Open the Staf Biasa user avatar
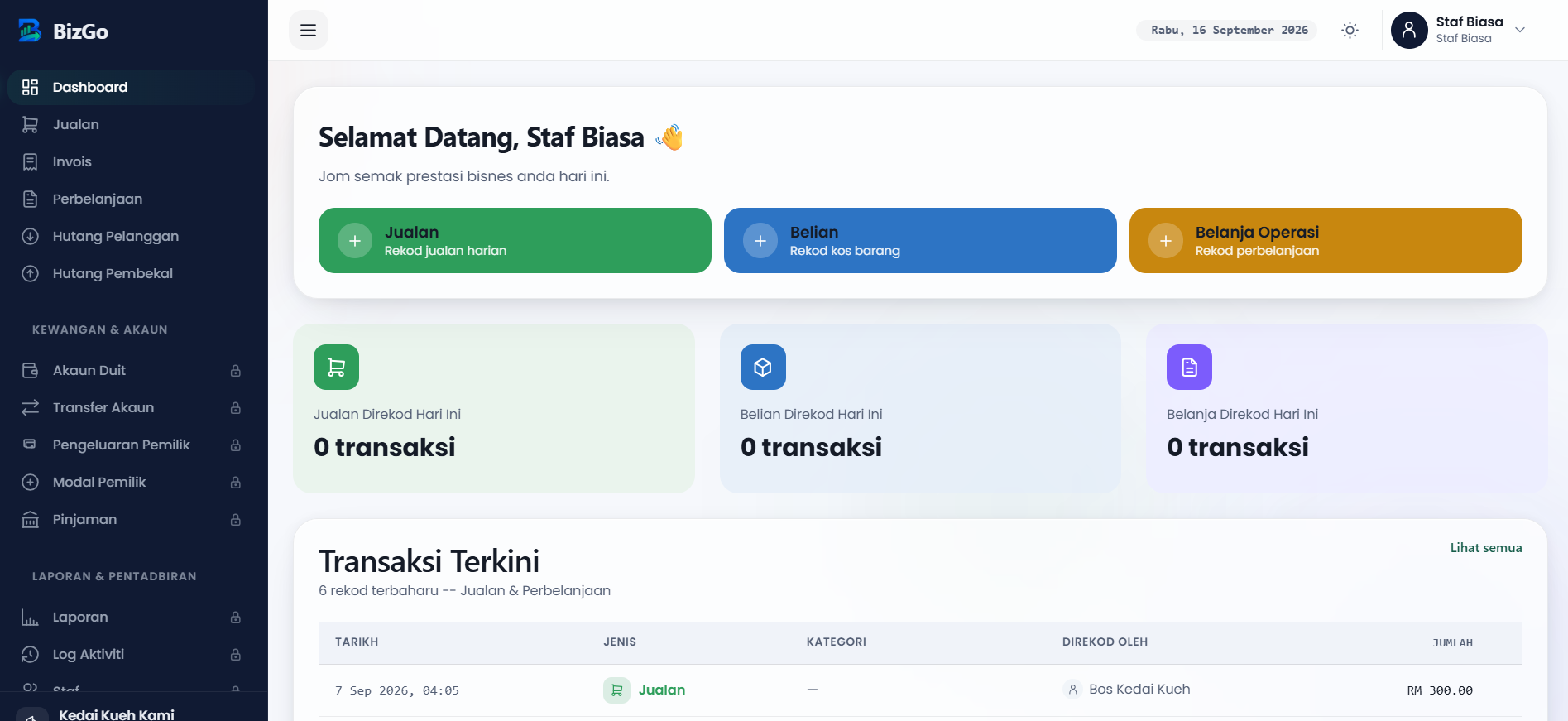This screenshot has height=721, width=1568. 1409,31
